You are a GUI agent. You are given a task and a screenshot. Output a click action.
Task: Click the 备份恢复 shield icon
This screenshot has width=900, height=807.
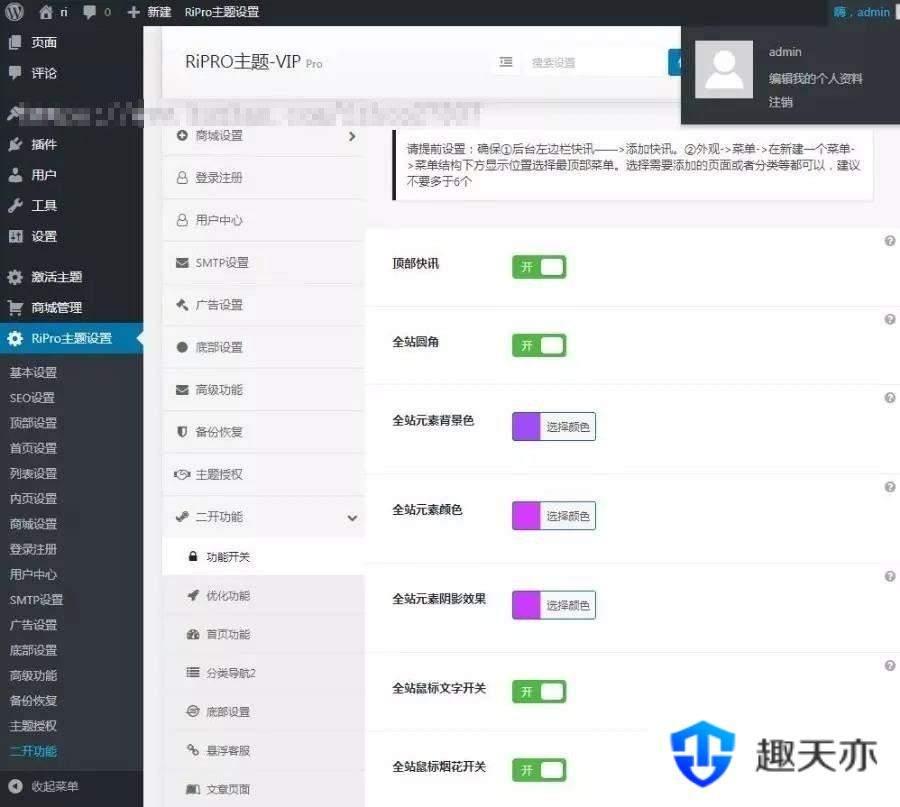click(182, 432)
